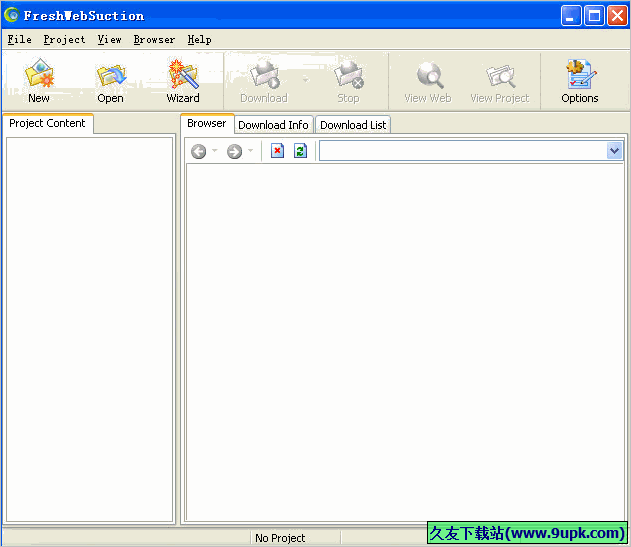Open the Project menu

[x=64, y=39]
